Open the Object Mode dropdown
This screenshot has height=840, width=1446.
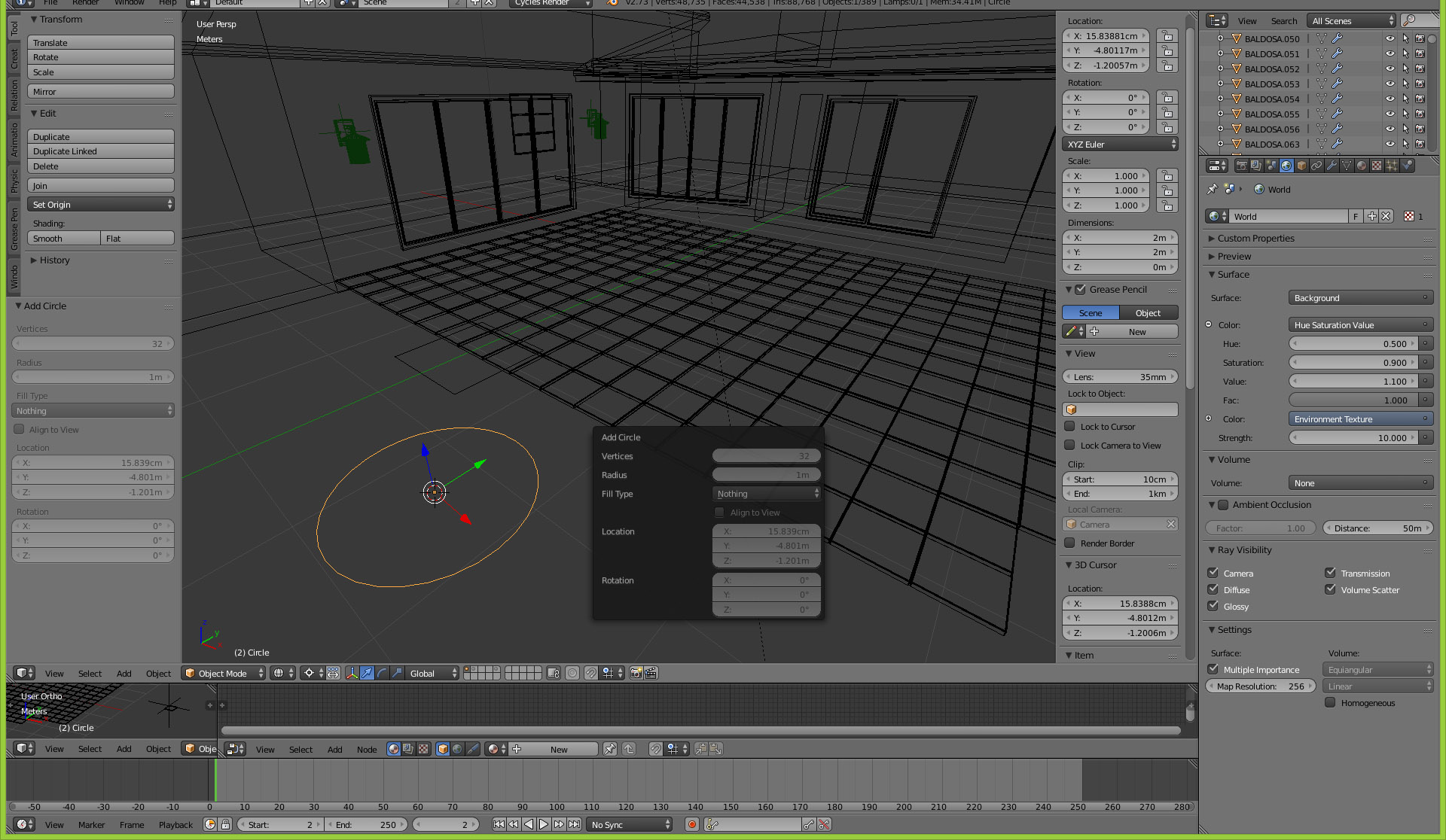point(224,674)
